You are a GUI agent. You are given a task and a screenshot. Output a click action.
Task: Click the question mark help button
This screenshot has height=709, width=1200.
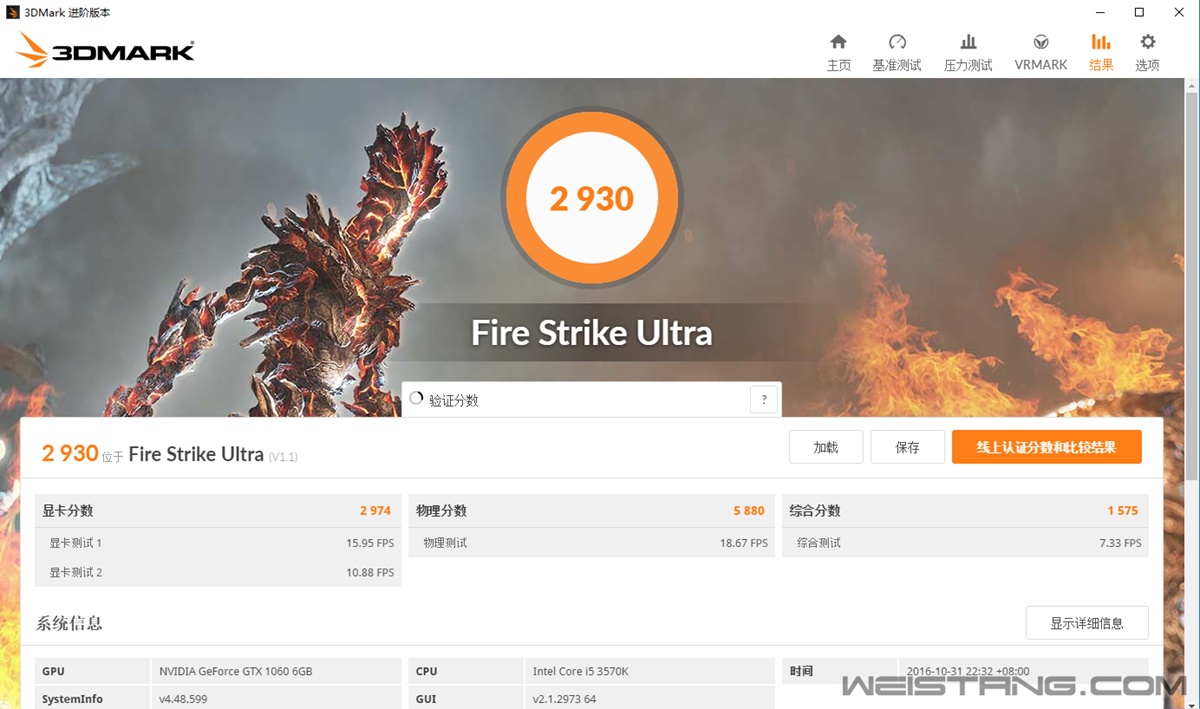pos(764,400)
